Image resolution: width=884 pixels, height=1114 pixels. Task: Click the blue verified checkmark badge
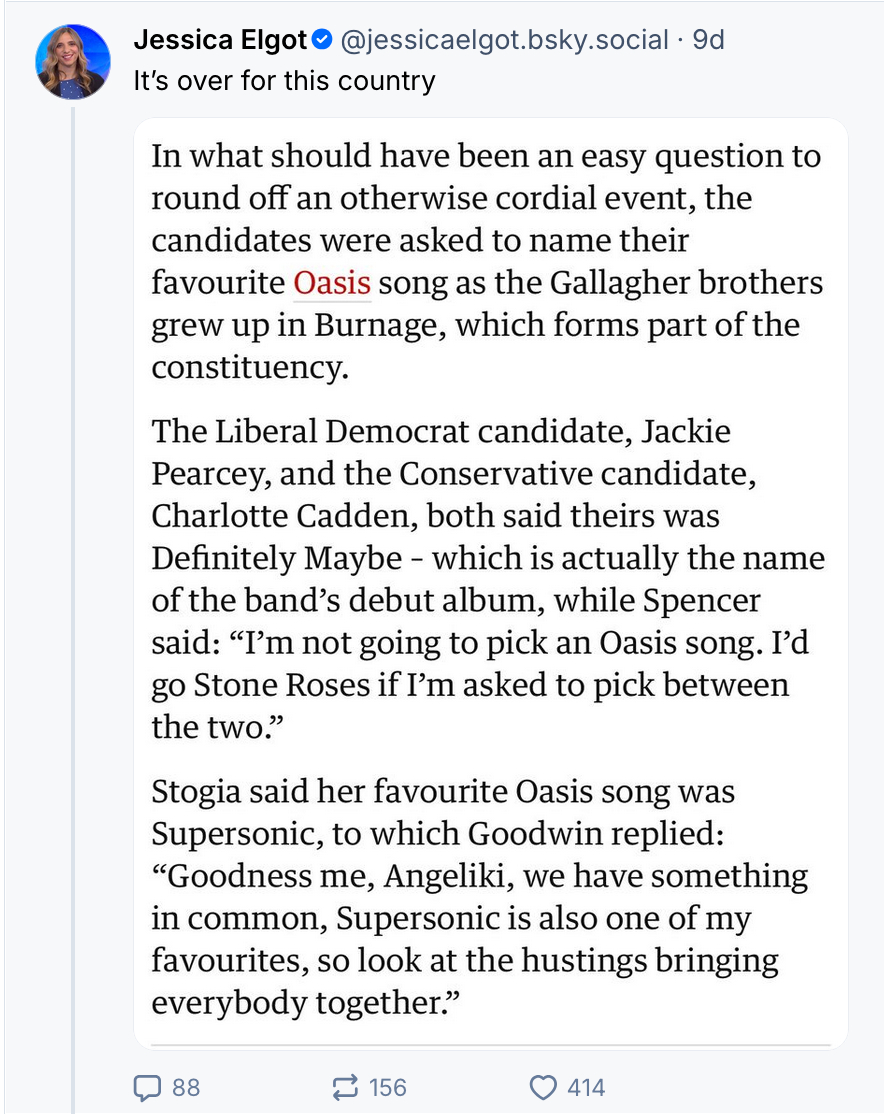coord(321,40)
